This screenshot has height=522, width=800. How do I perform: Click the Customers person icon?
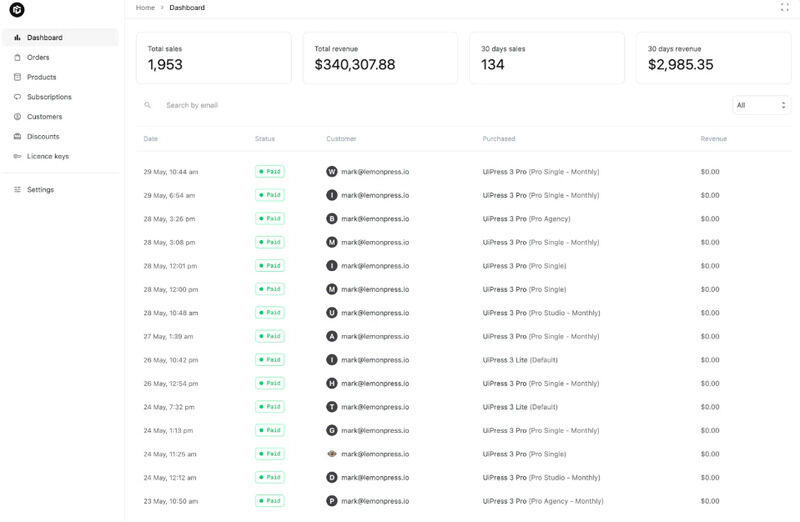pos(17,116)
